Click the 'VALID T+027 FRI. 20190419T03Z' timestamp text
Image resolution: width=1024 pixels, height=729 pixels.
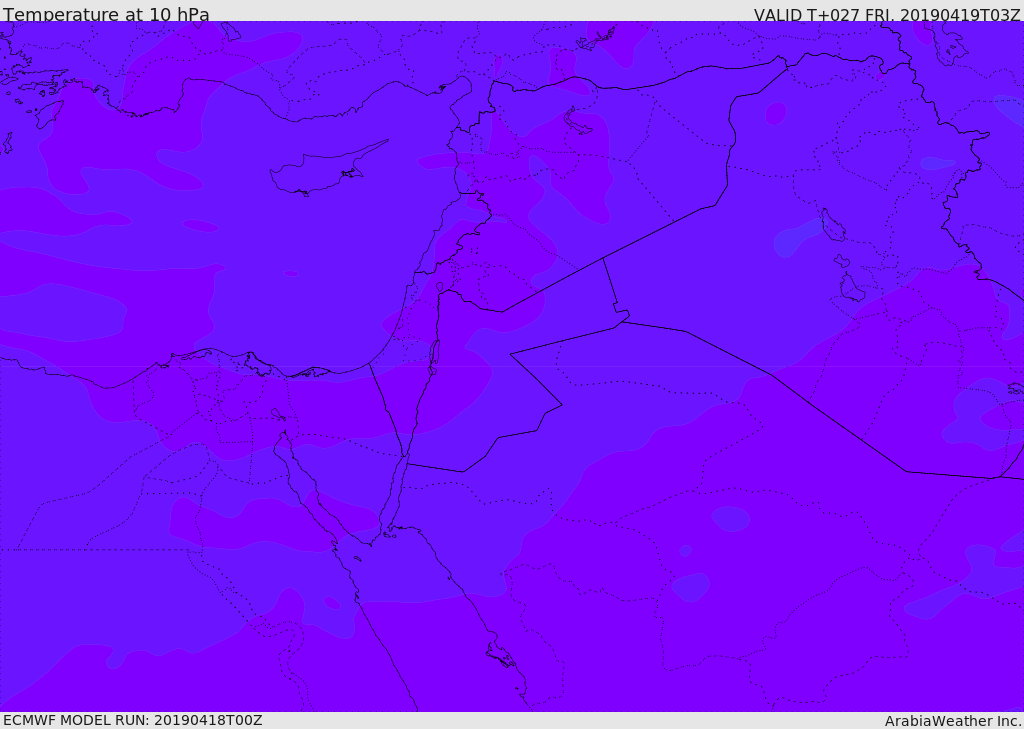tap(887, 15)
